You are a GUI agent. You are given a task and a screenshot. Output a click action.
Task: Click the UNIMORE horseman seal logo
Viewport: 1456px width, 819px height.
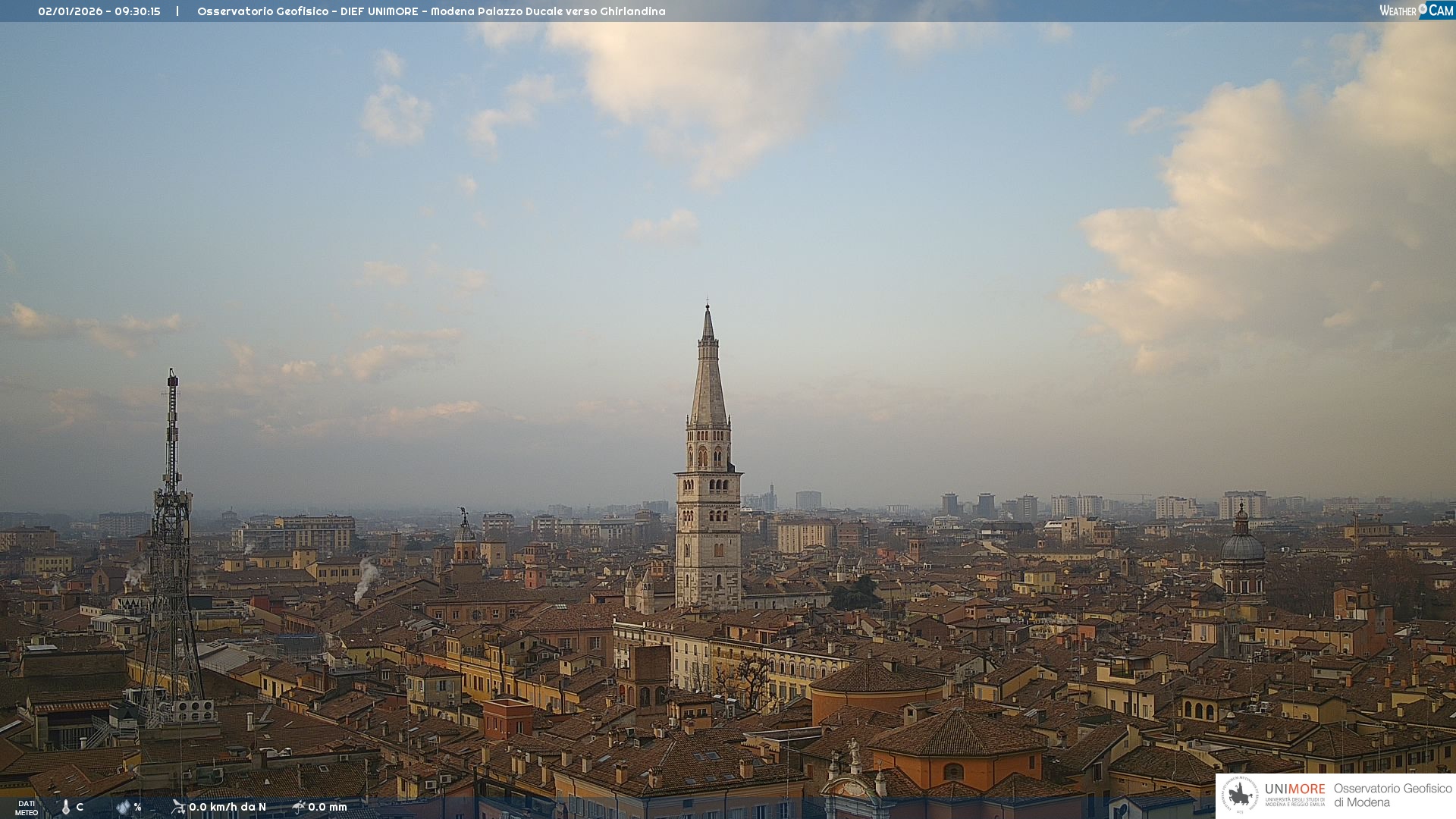[1239, 795]
